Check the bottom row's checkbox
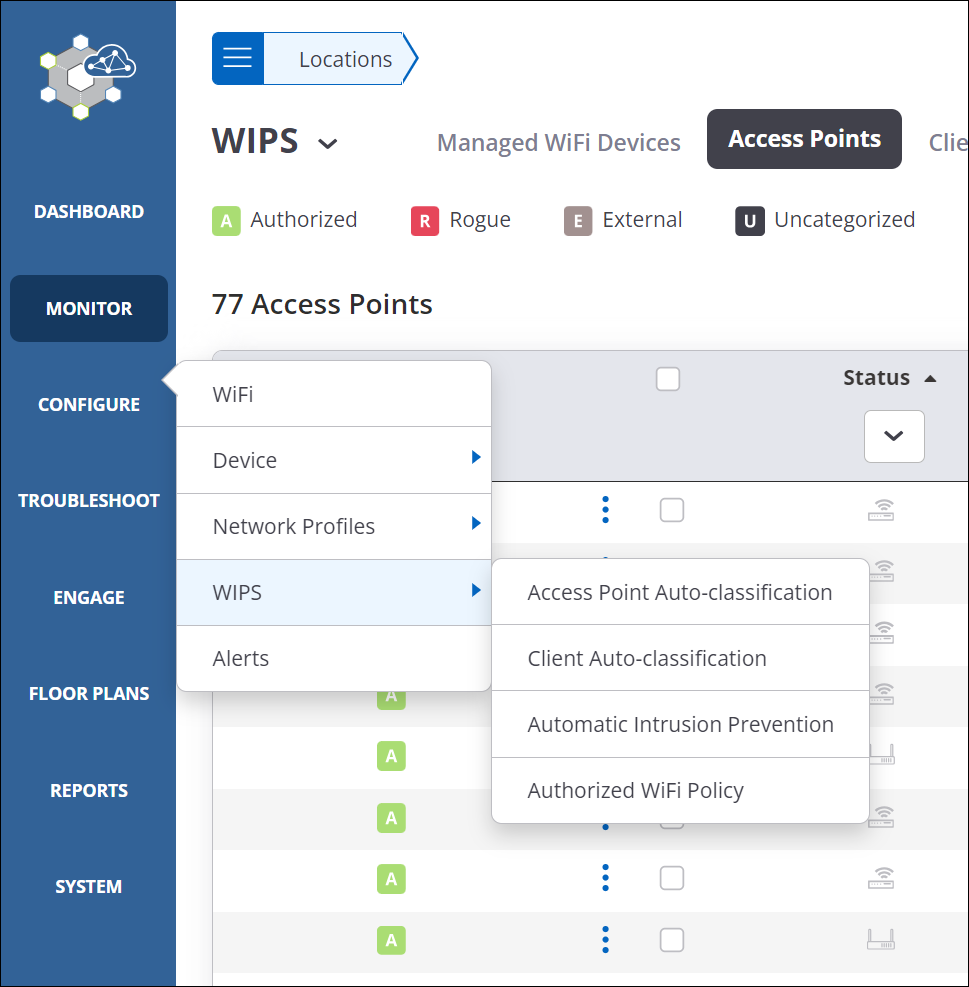This screenshot has height=987, width=969. click(672, 940)
